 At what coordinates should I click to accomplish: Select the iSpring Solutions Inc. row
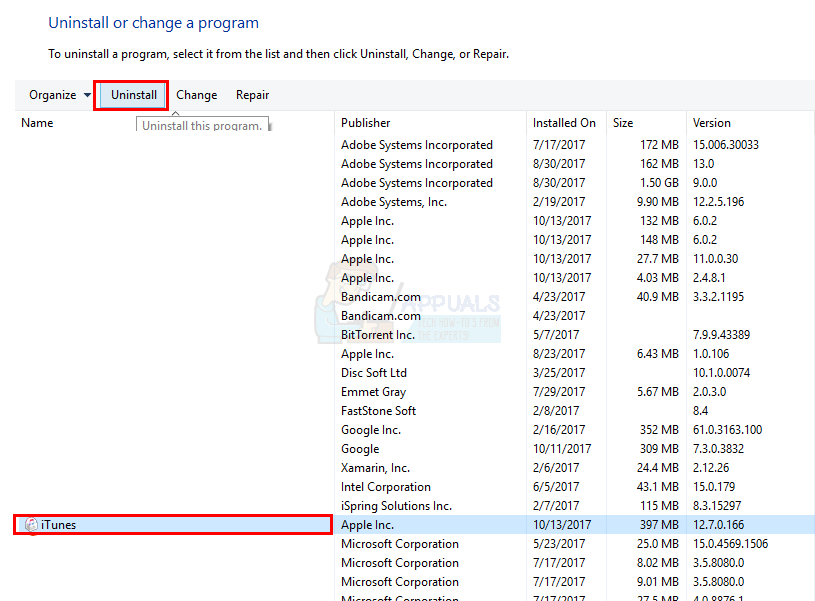click(396, 506)
